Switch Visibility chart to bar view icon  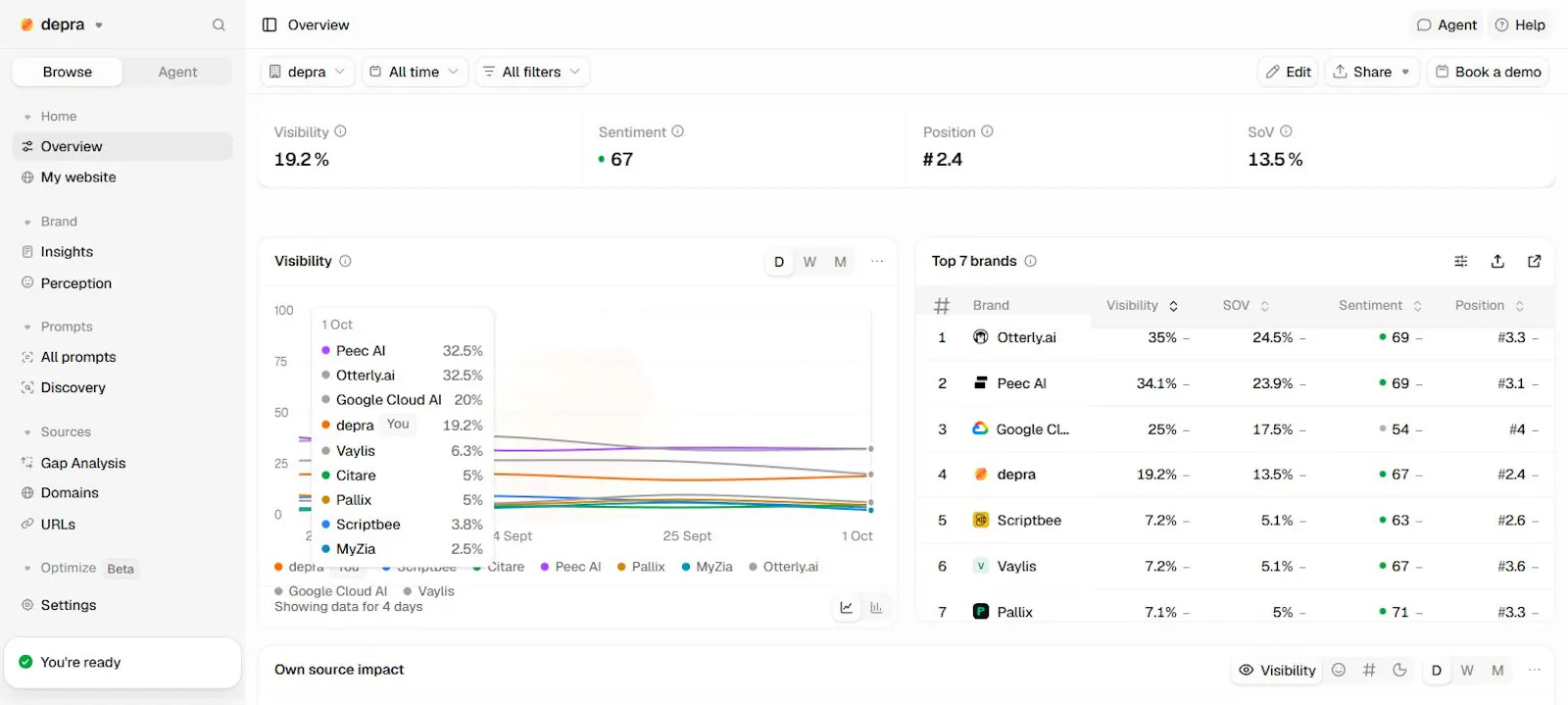[x=876, y=608]
